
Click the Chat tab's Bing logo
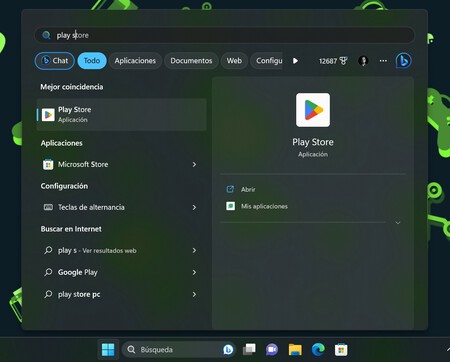pos(46,60)
